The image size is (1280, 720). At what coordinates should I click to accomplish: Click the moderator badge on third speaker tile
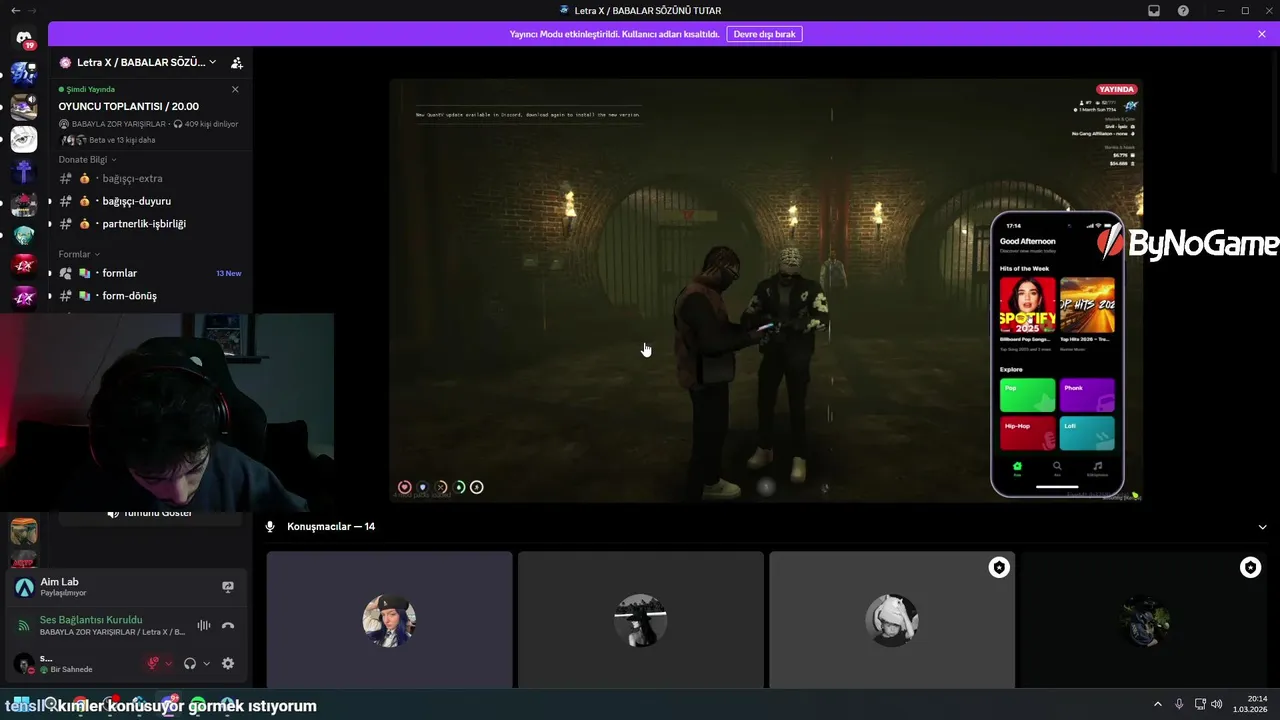pos(998,568)
